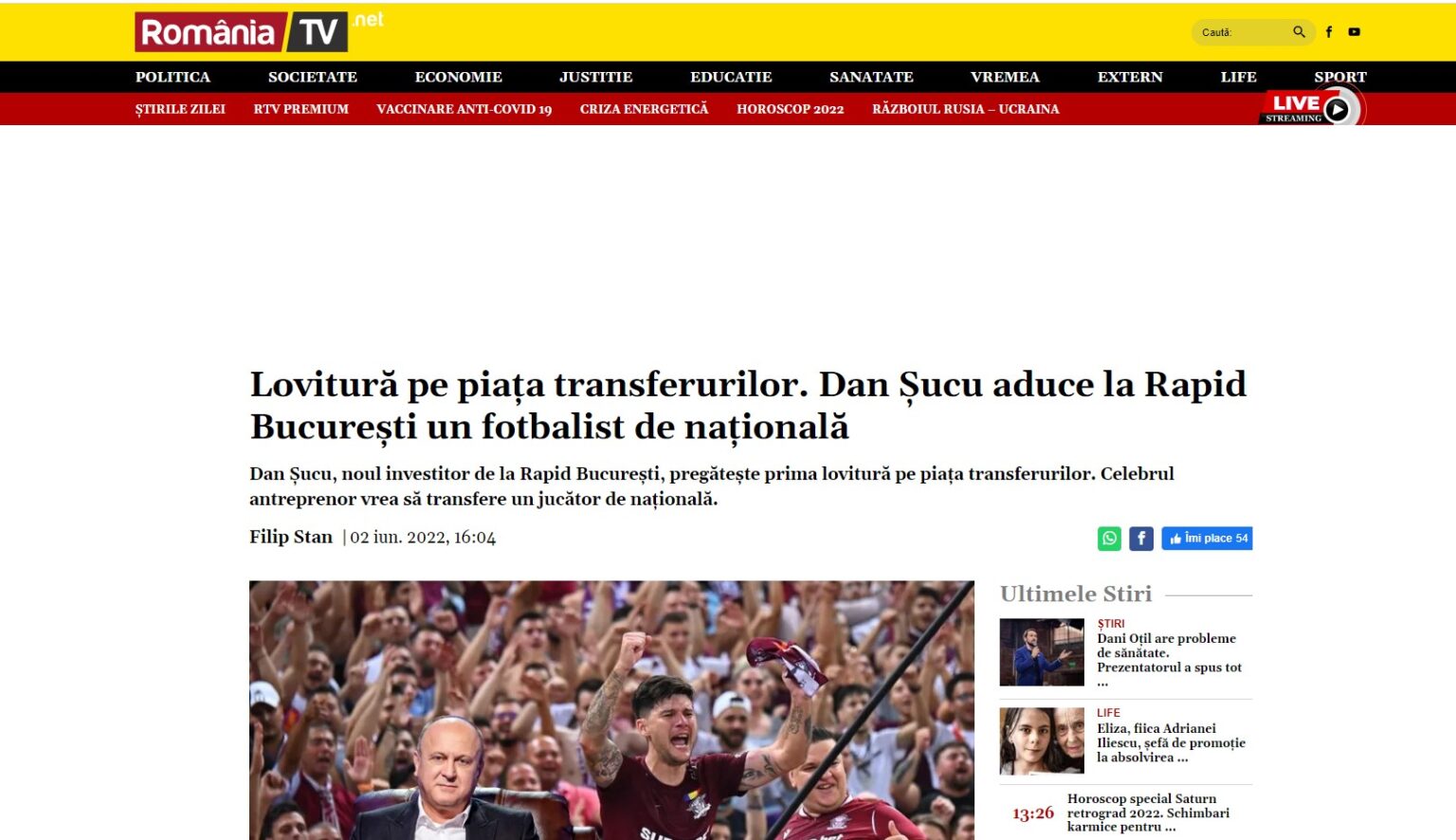Viewport: 1456px width, 840px height.
Task: Open author Filip Stan's page
Action: click(291, 537)
